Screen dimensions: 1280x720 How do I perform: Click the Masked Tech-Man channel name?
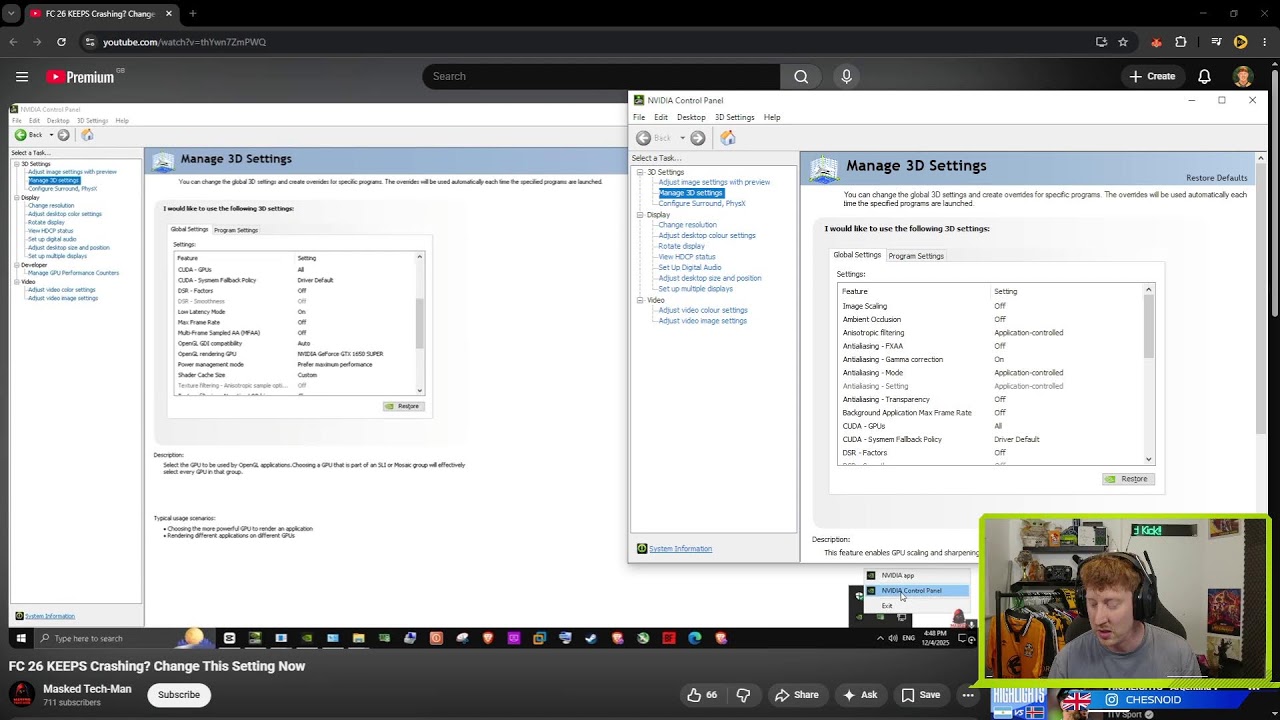click(87, 689)
